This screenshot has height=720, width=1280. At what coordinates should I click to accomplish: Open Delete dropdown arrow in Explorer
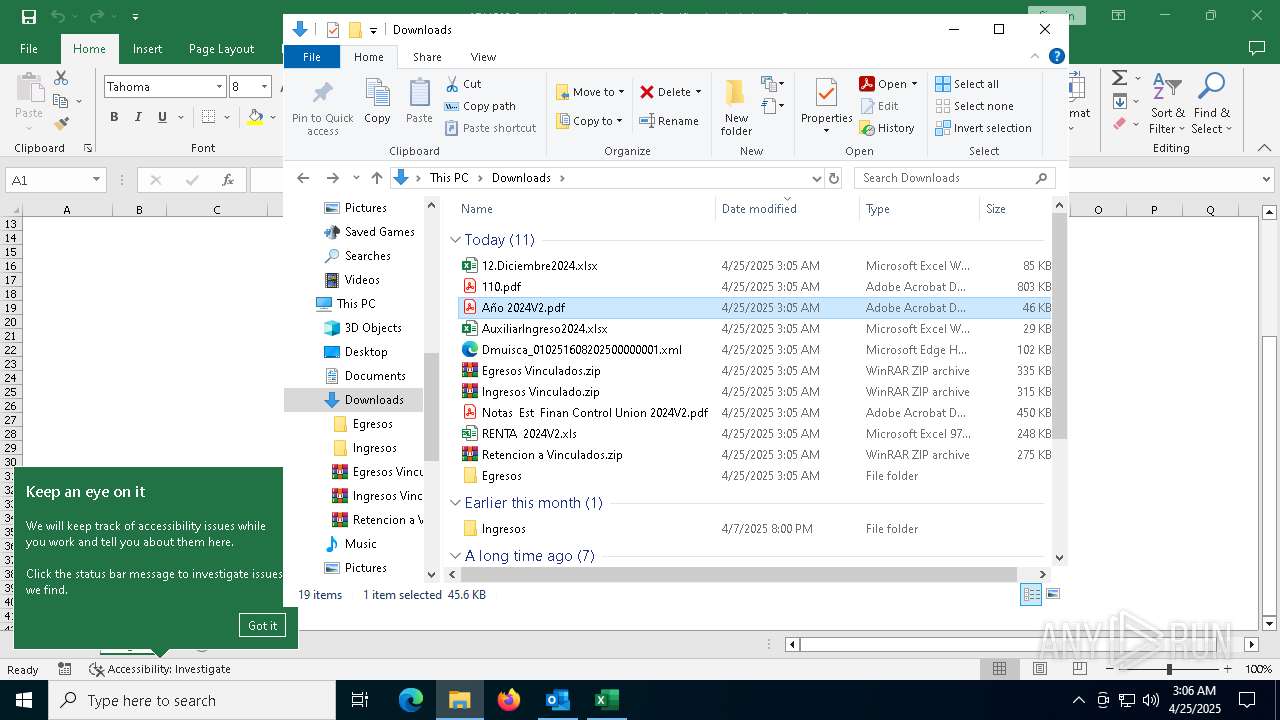point(698,92)
